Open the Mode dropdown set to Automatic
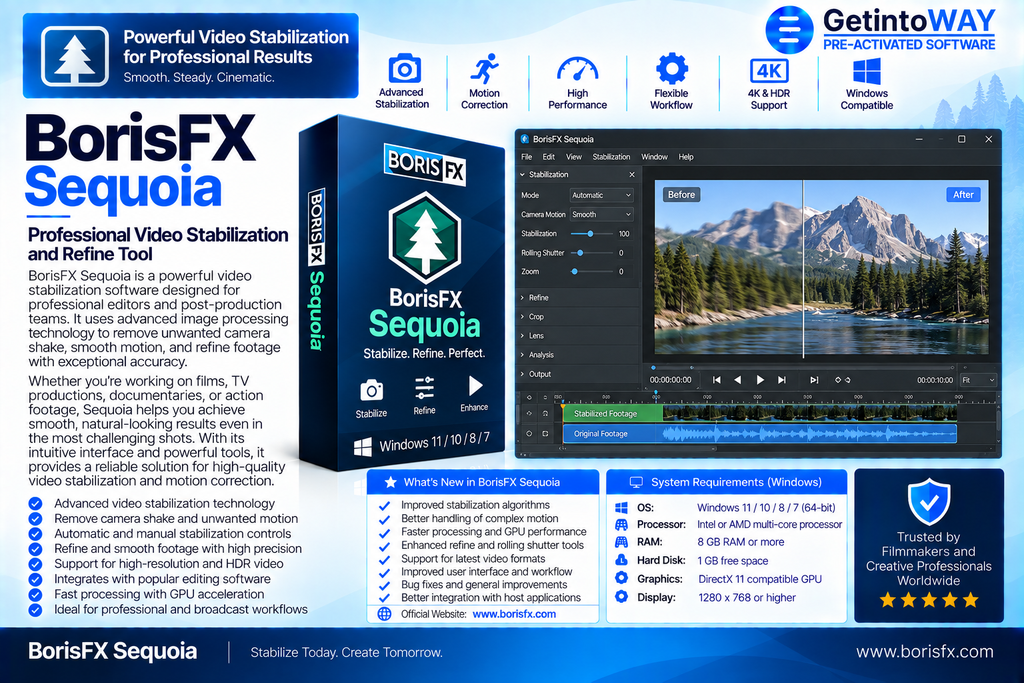1024x683 pixels. click(601, 195)
